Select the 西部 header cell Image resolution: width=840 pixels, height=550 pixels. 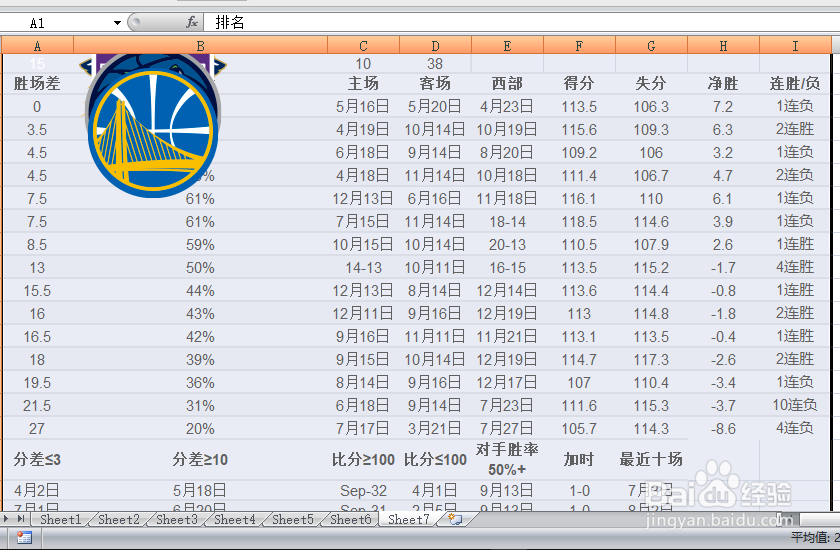(507, 84)
